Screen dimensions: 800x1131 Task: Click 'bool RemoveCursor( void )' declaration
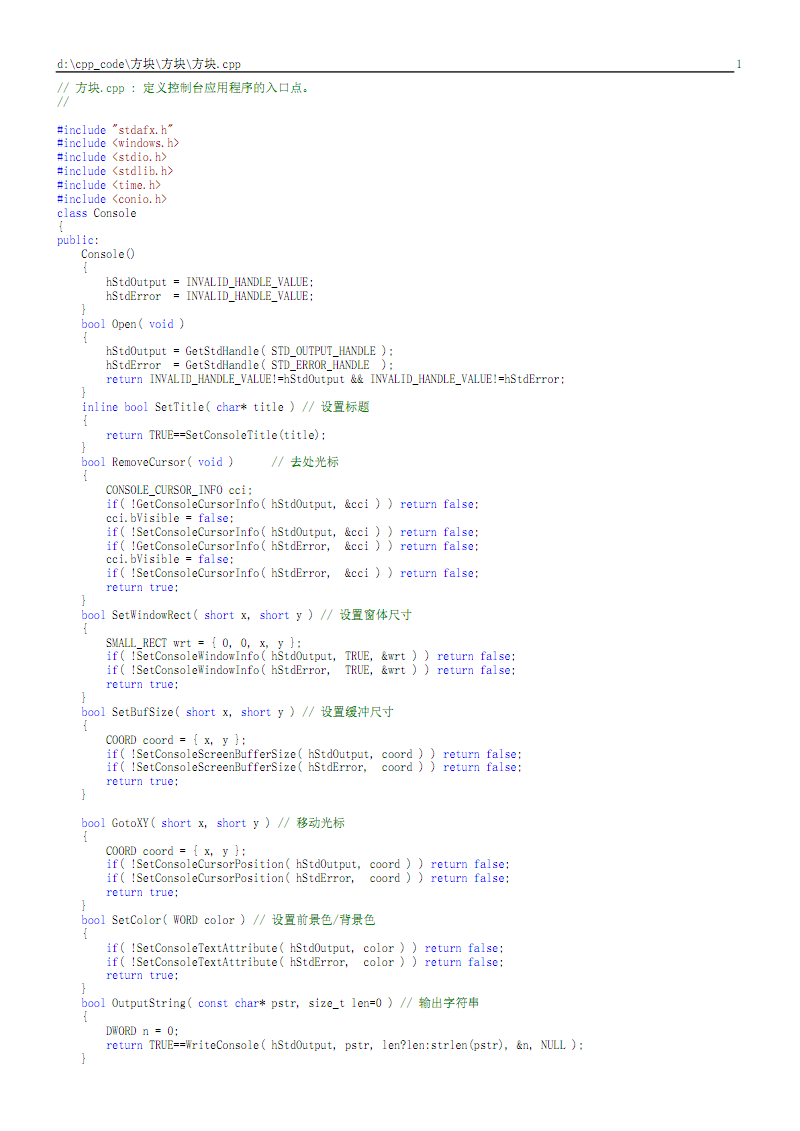pyautogui.click(x=157, y=462)
